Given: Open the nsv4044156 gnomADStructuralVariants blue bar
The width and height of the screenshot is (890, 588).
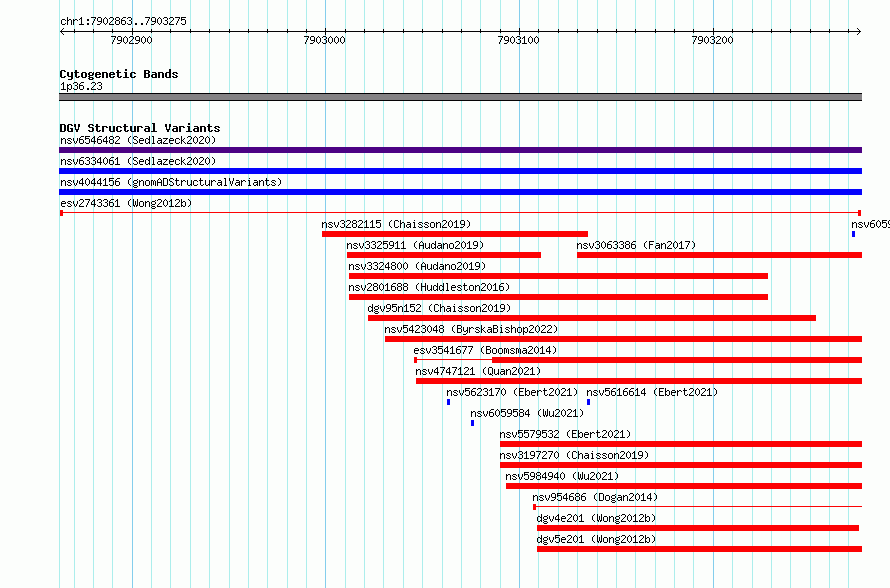Looking at the screenshot, I should click(460, 192).
